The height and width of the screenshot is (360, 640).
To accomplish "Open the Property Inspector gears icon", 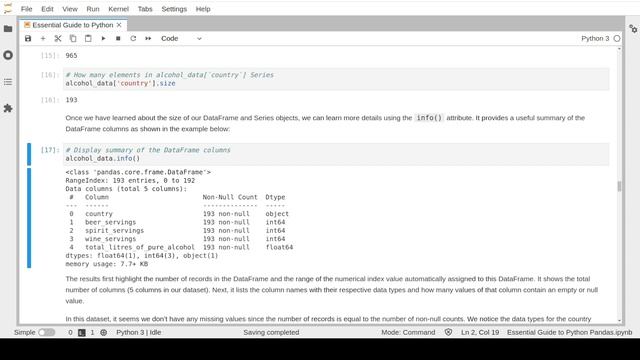I will (x=633, y=29).
